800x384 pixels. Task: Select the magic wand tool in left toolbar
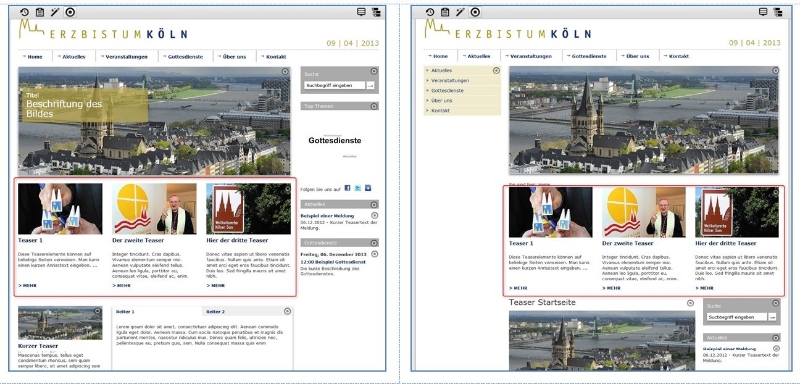click(55, 13)
